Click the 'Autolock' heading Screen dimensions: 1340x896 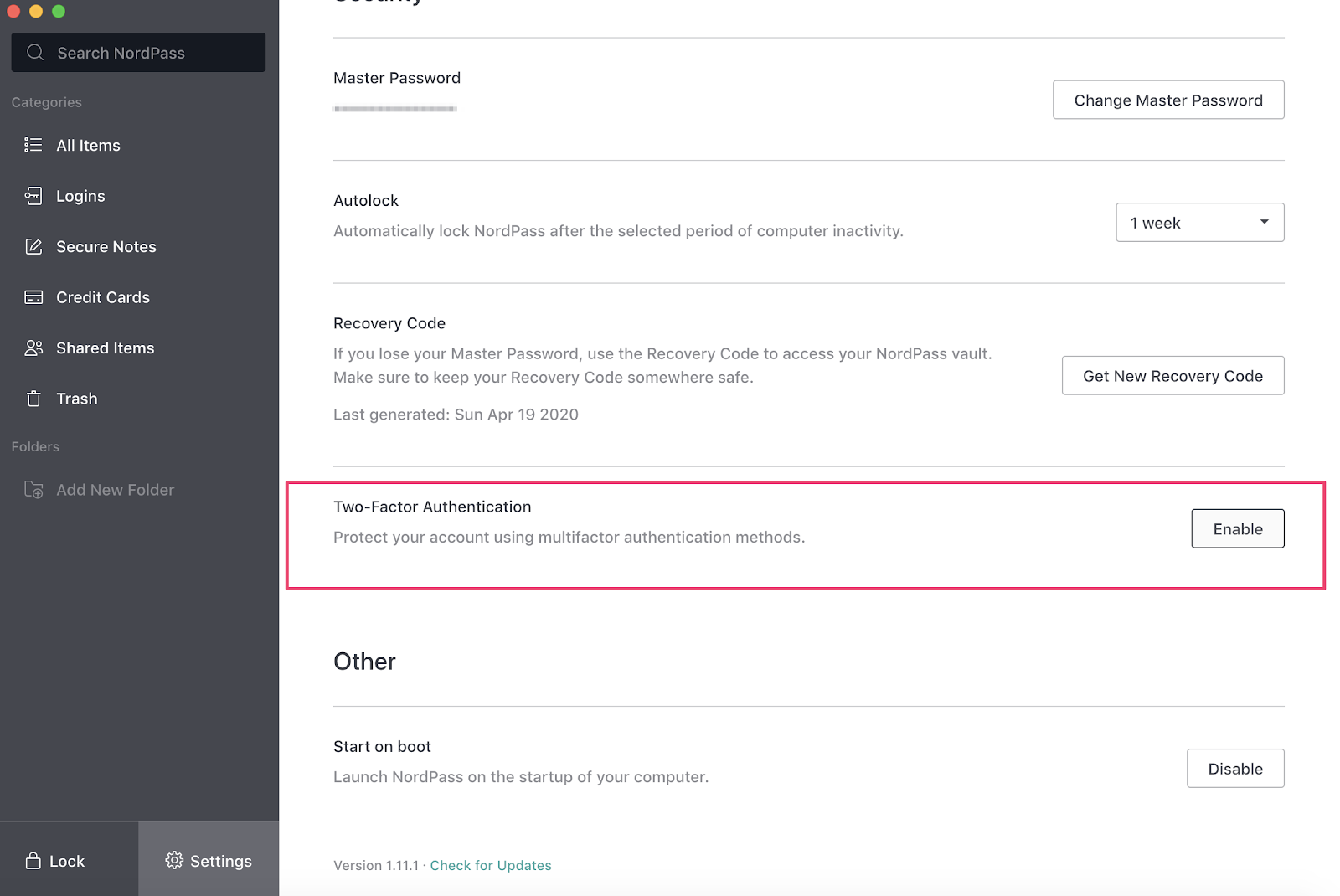[x=366, y=200]
